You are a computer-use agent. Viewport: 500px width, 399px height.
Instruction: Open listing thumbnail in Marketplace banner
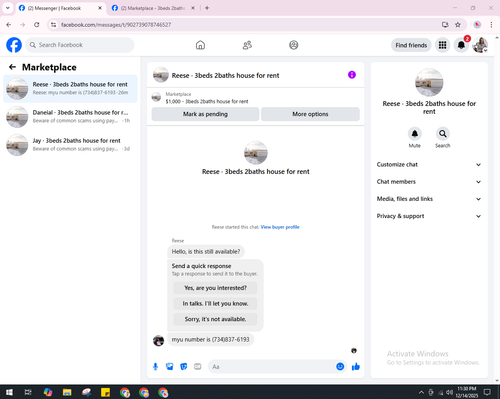[156, 97]
